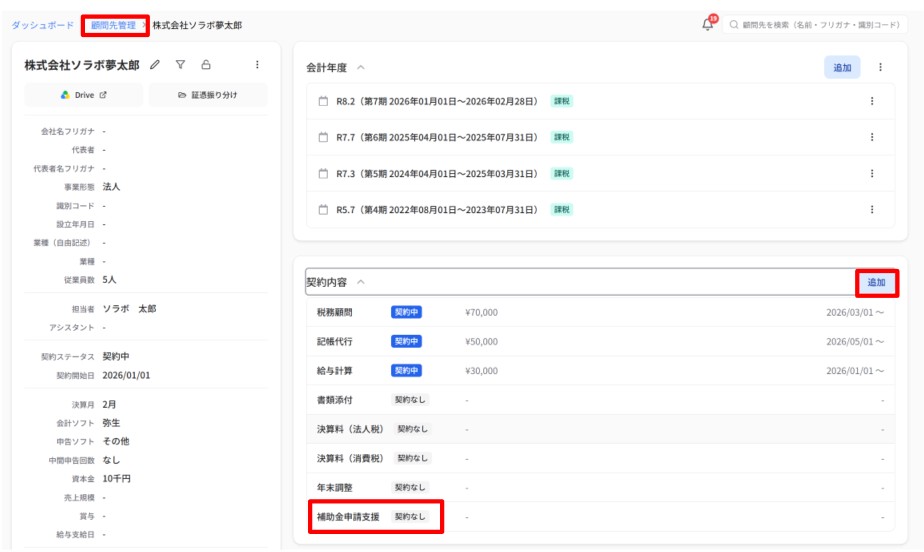Image resolution: width=924 pixels, height=552 pixels.
Task: Select the 税務顧問 contract row
Action: [600, 312]
